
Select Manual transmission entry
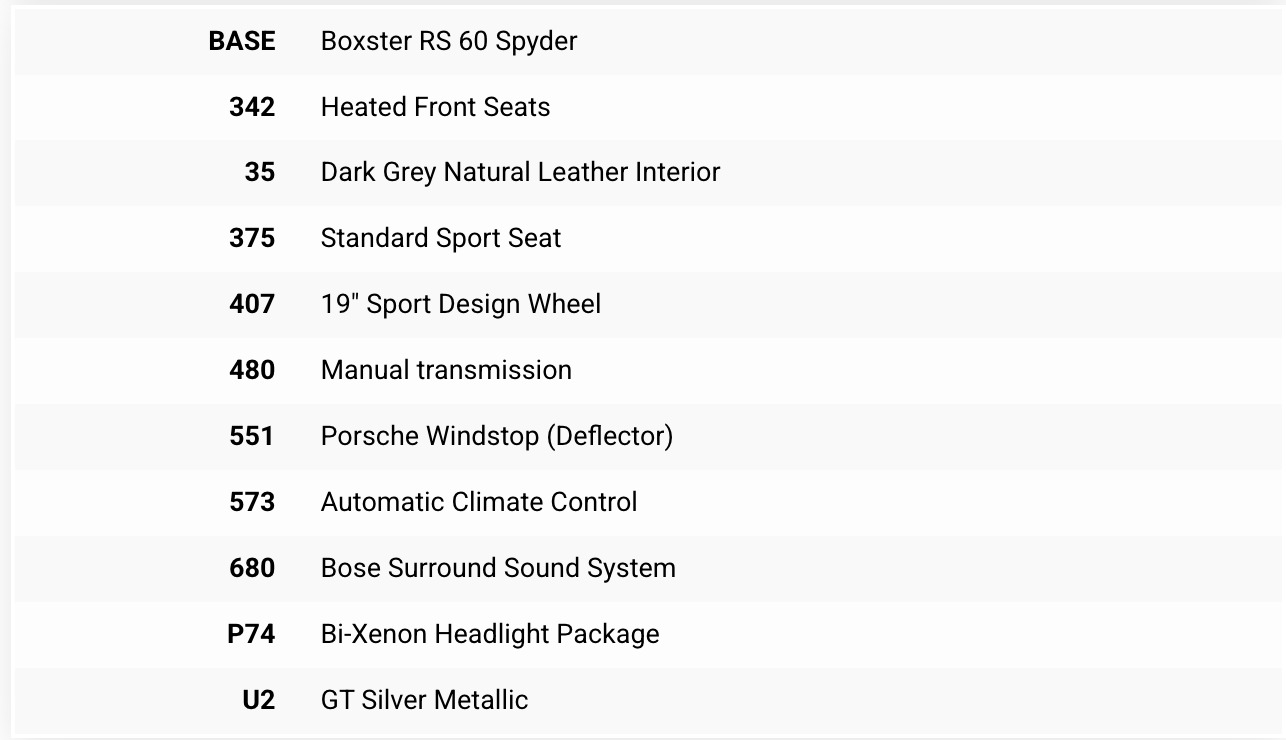pos(446,370)
